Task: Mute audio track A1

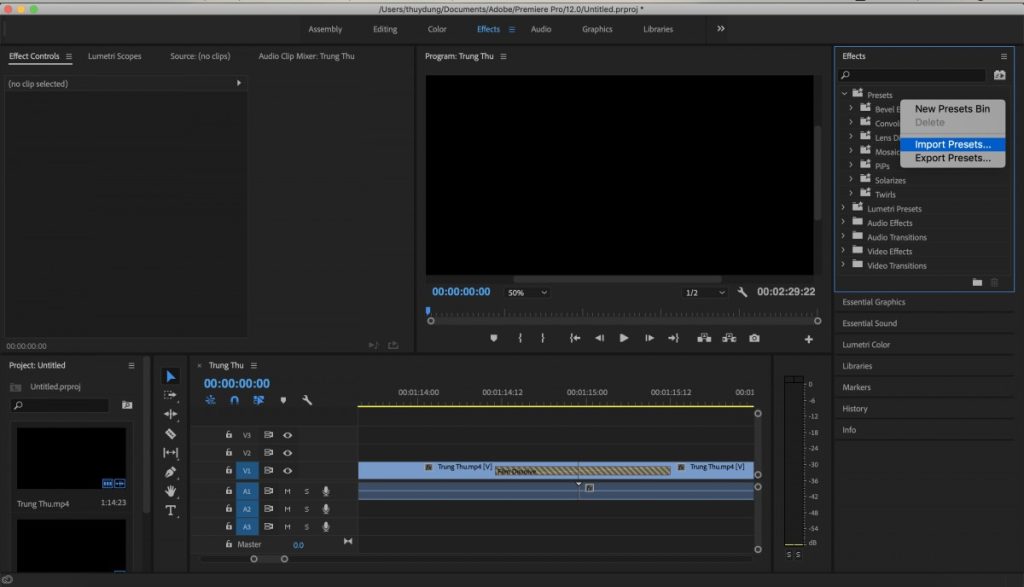Action: point(287,491)
